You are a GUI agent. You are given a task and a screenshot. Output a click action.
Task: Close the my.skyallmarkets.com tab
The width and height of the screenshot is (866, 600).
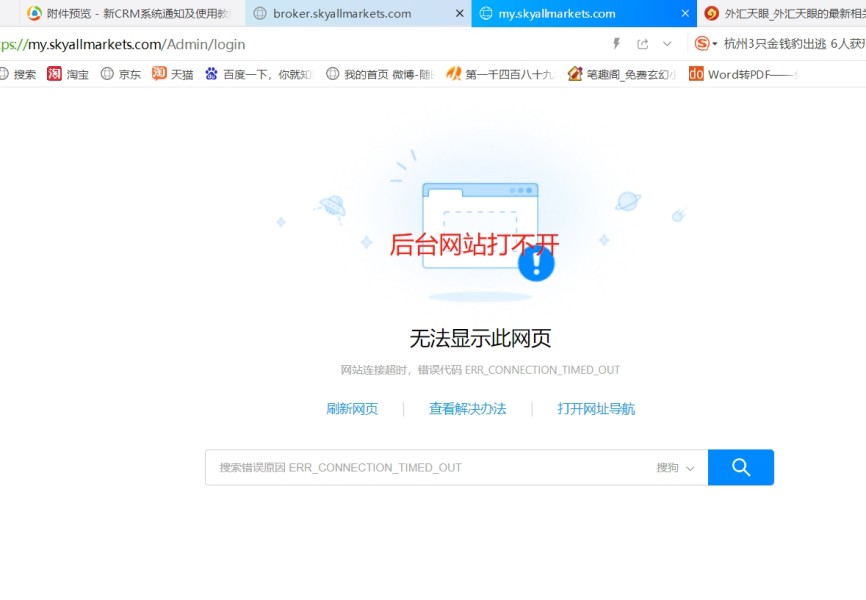tap(685, 13)
